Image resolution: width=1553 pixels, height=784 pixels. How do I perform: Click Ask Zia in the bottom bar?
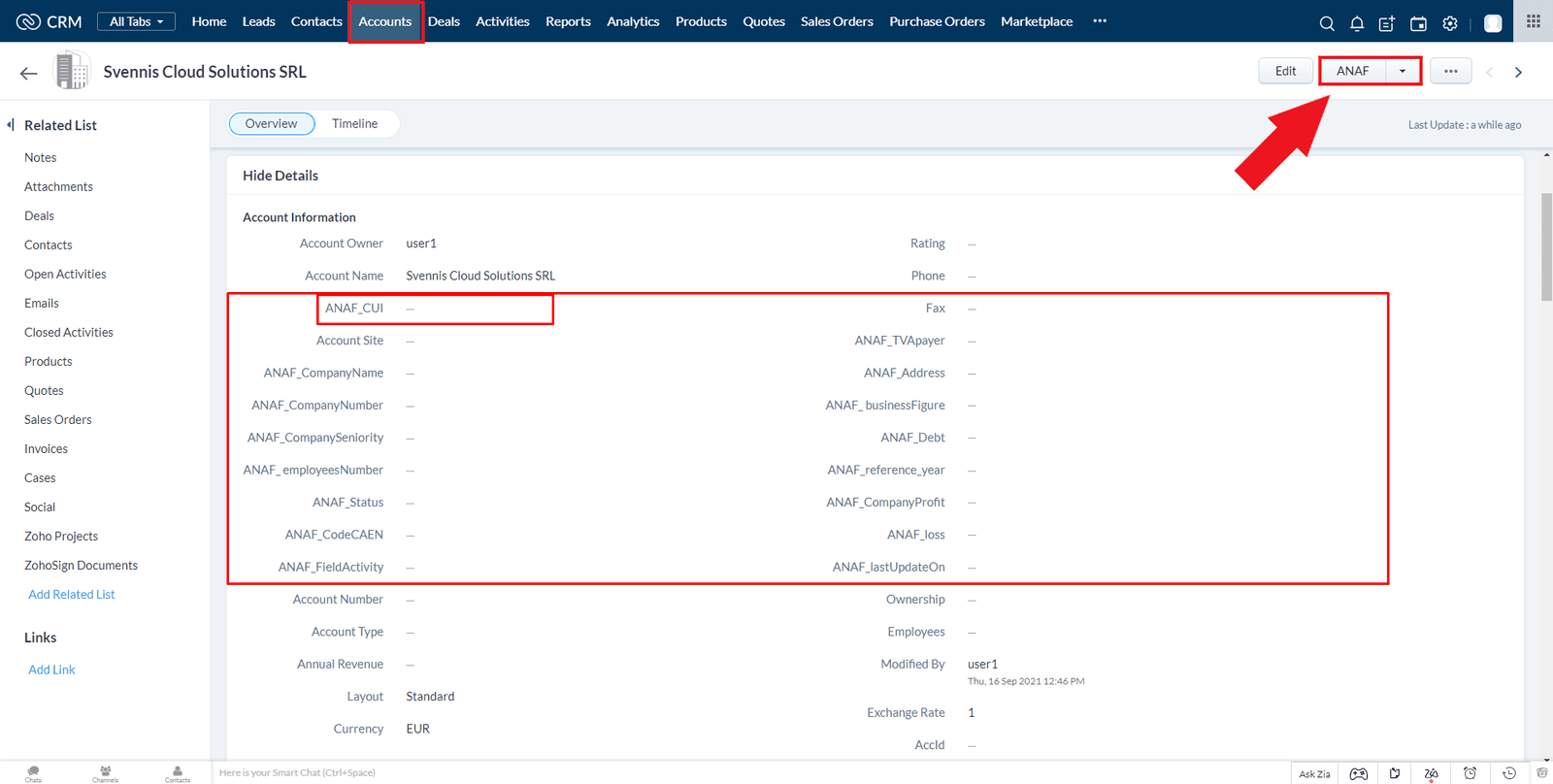pos(1314,774)
